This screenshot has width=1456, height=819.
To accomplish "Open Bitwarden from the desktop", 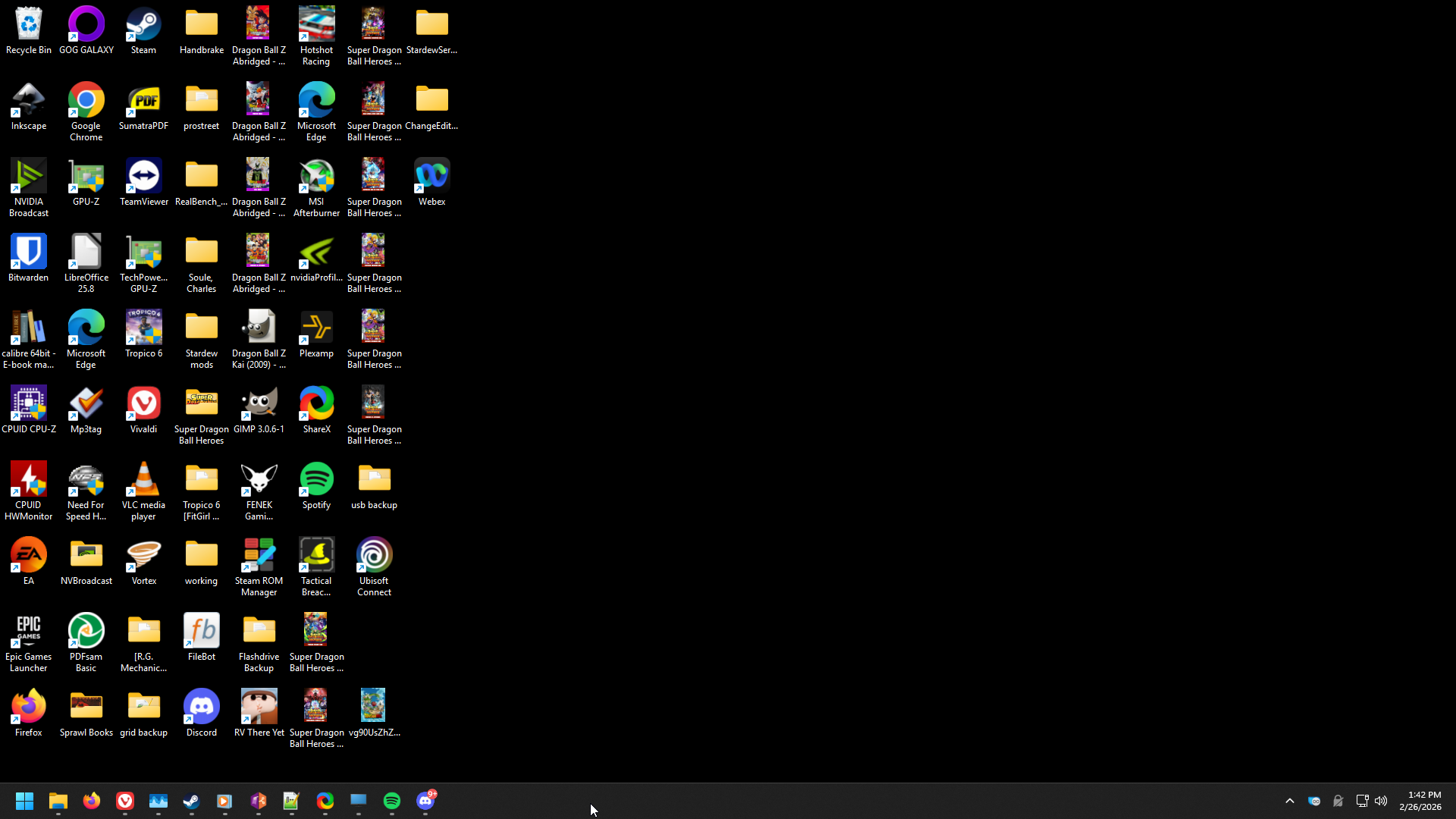I will coord(29,259).
